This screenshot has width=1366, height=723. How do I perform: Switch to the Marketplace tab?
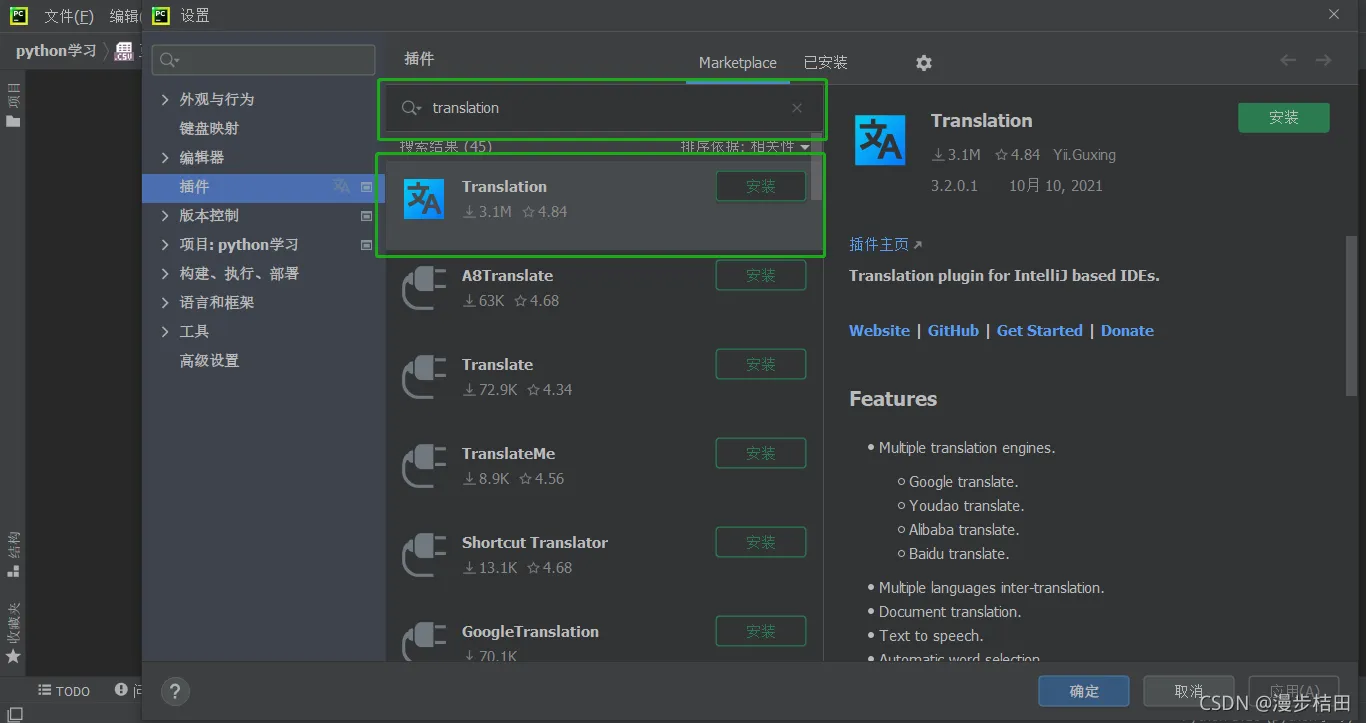(737, 63)
